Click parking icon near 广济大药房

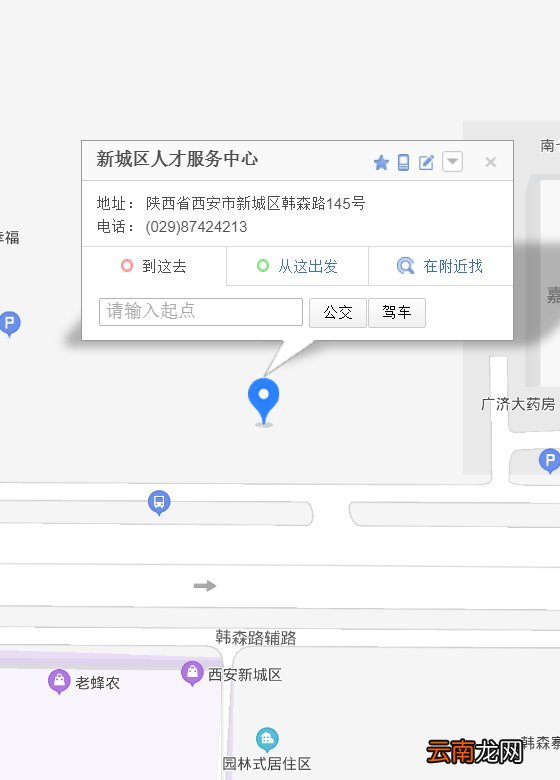click(x=550, y=461)
